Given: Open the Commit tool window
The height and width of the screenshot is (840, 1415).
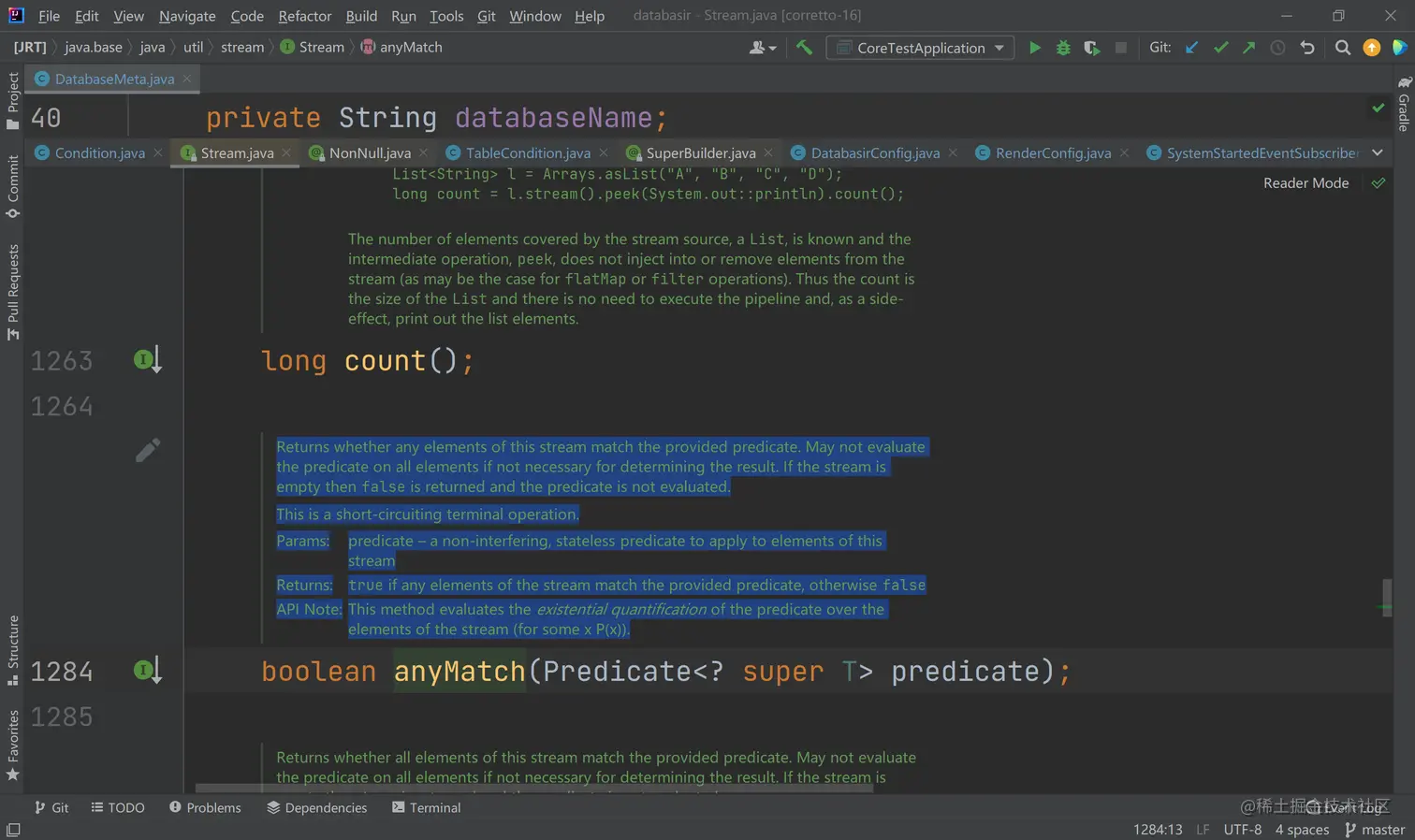Looking at the screenshot, I should click(x=13, y=186).
